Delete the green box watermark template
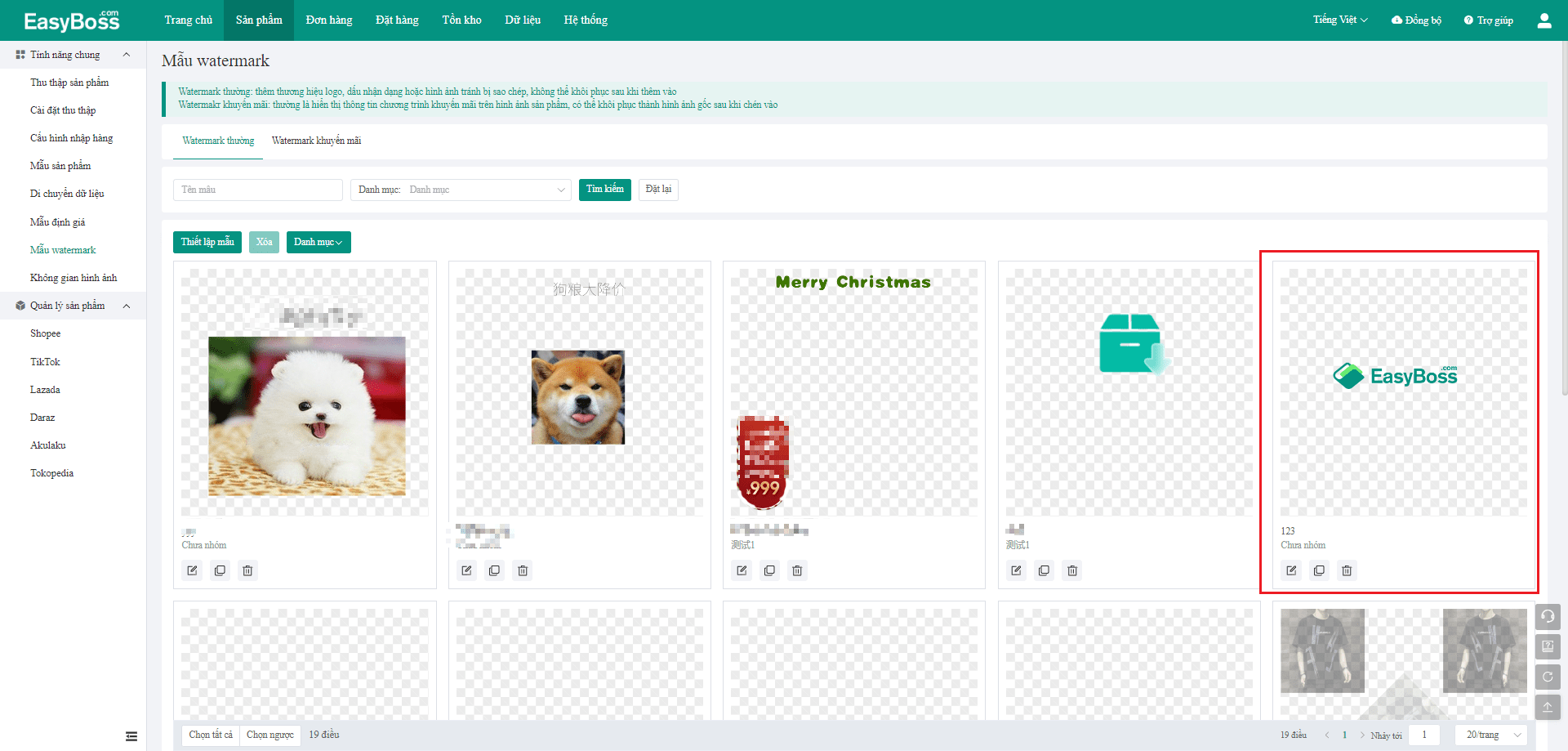 coord(1072,570)
